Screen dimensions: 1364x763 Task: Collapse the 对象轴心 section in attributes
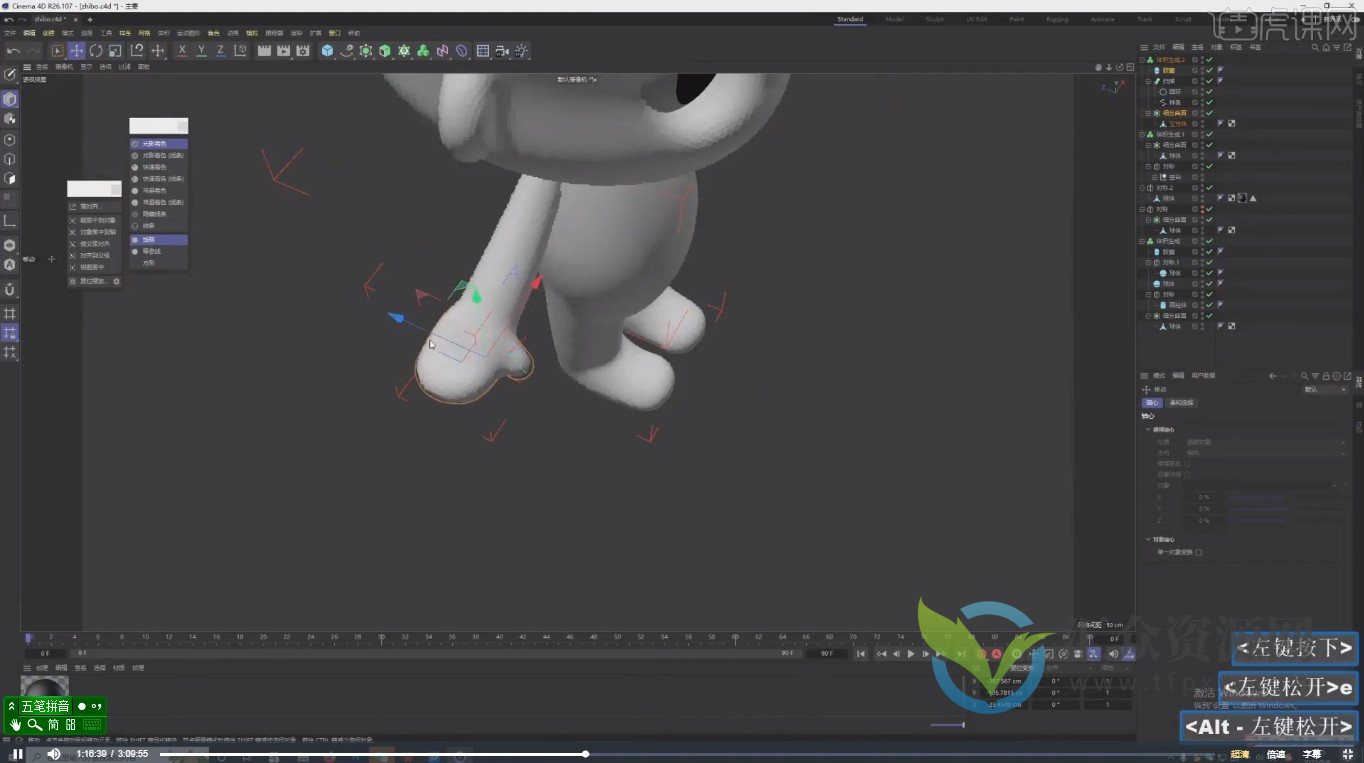point(1148,539)
